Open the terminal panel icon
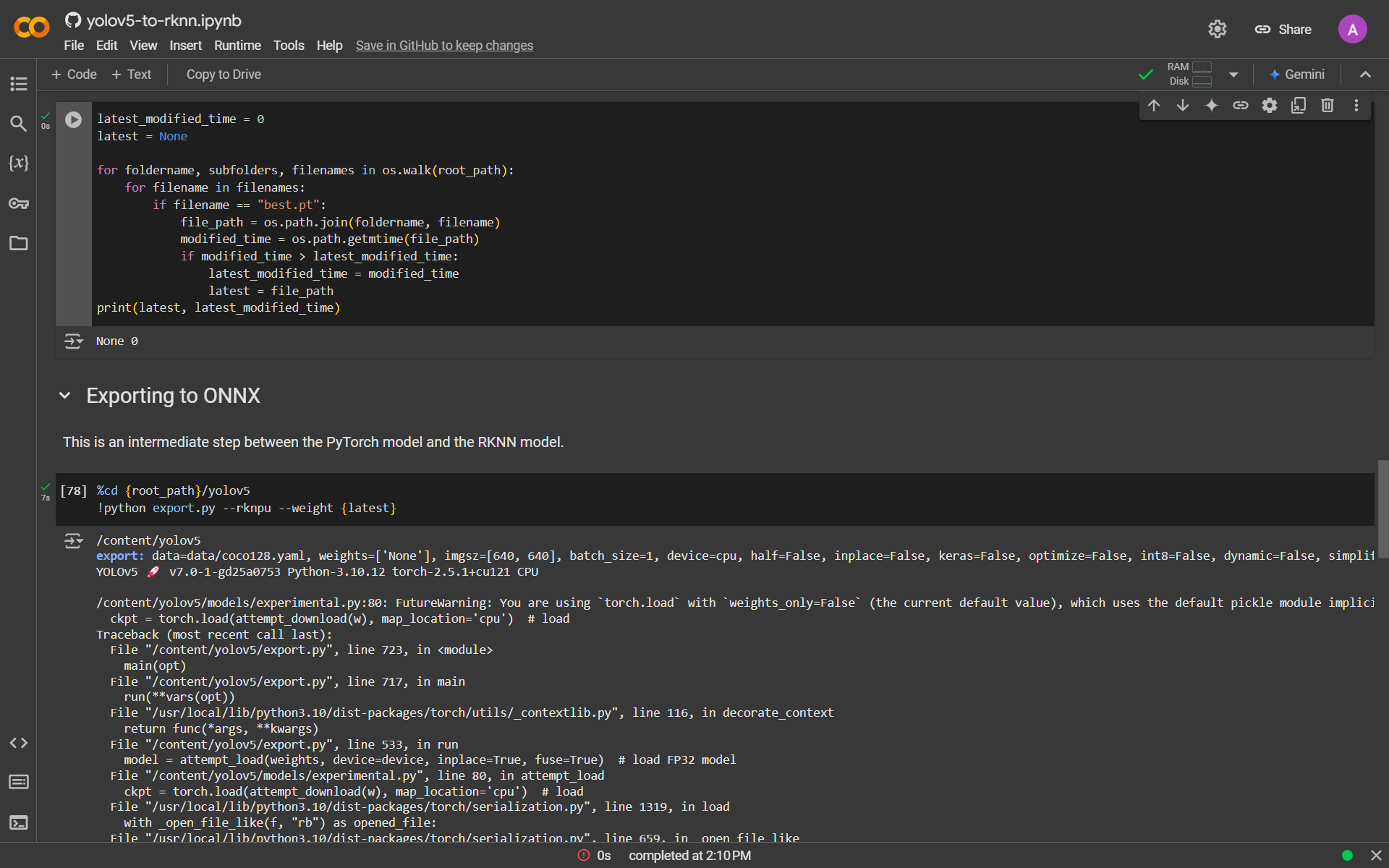Viewport: 1389px width, 868px height. (x=19, y=822)
